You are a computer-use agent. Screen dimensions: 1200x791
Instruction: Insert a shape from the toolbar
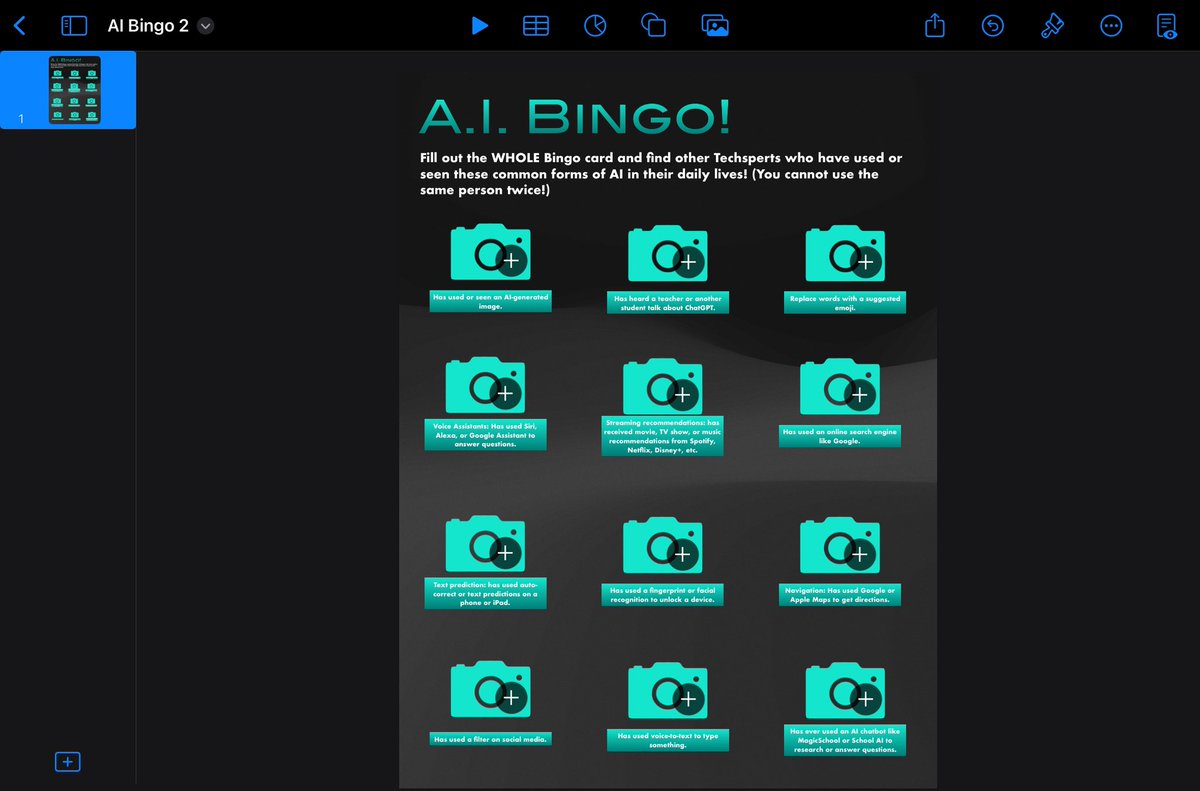654,26
